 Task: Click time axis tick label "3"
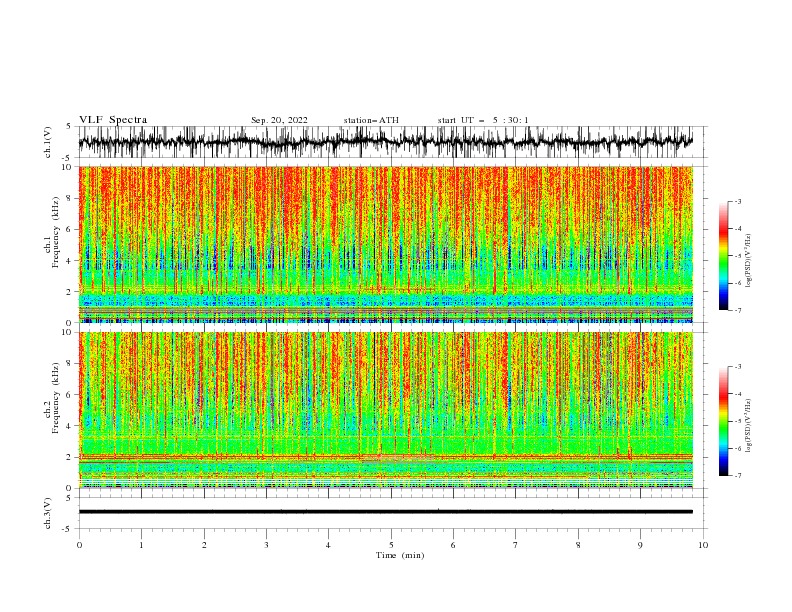tap(266, 545)
